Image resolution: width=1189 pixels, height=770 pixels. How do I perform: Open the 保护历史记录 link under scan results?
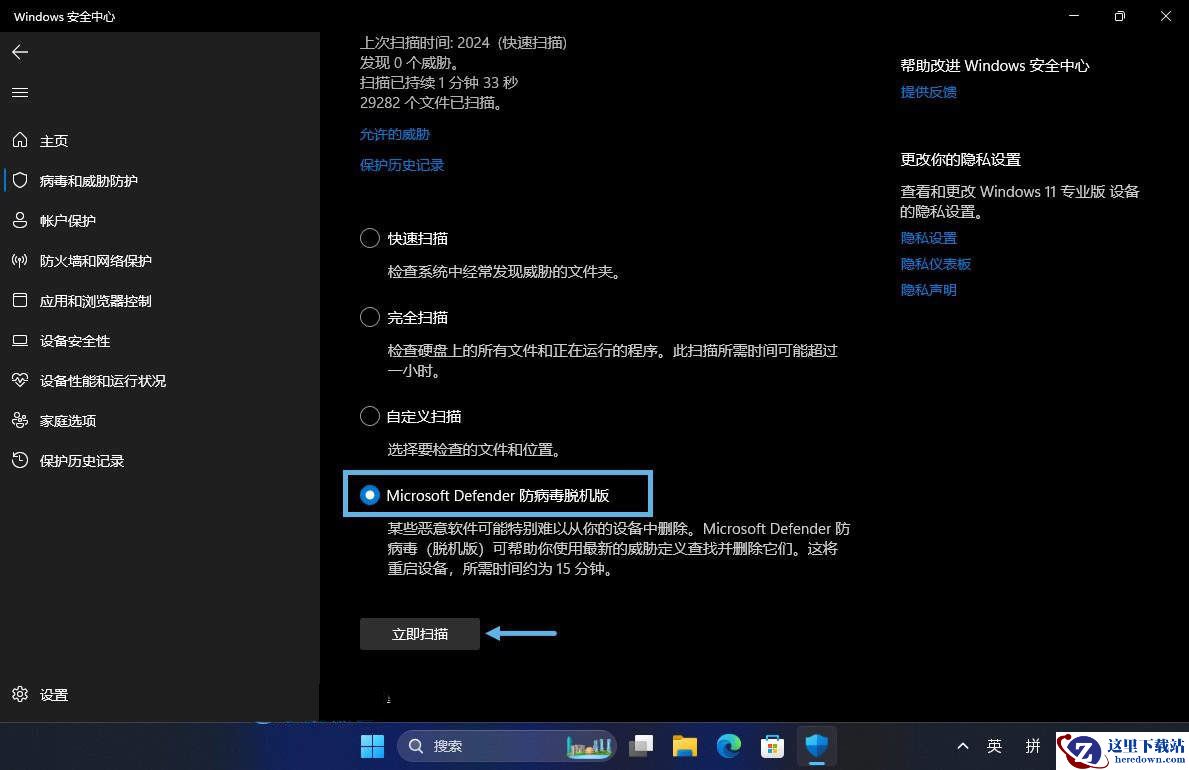point(402,165)
